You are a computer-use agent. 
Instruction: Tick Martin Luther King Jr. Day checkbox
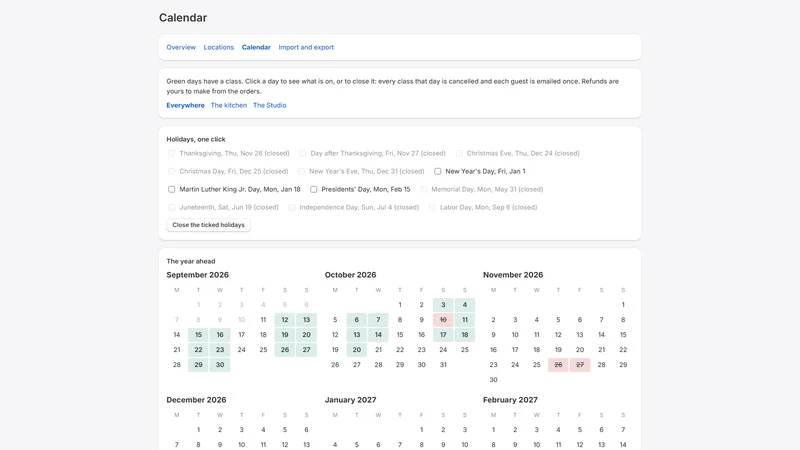click(x=171, y=189)
